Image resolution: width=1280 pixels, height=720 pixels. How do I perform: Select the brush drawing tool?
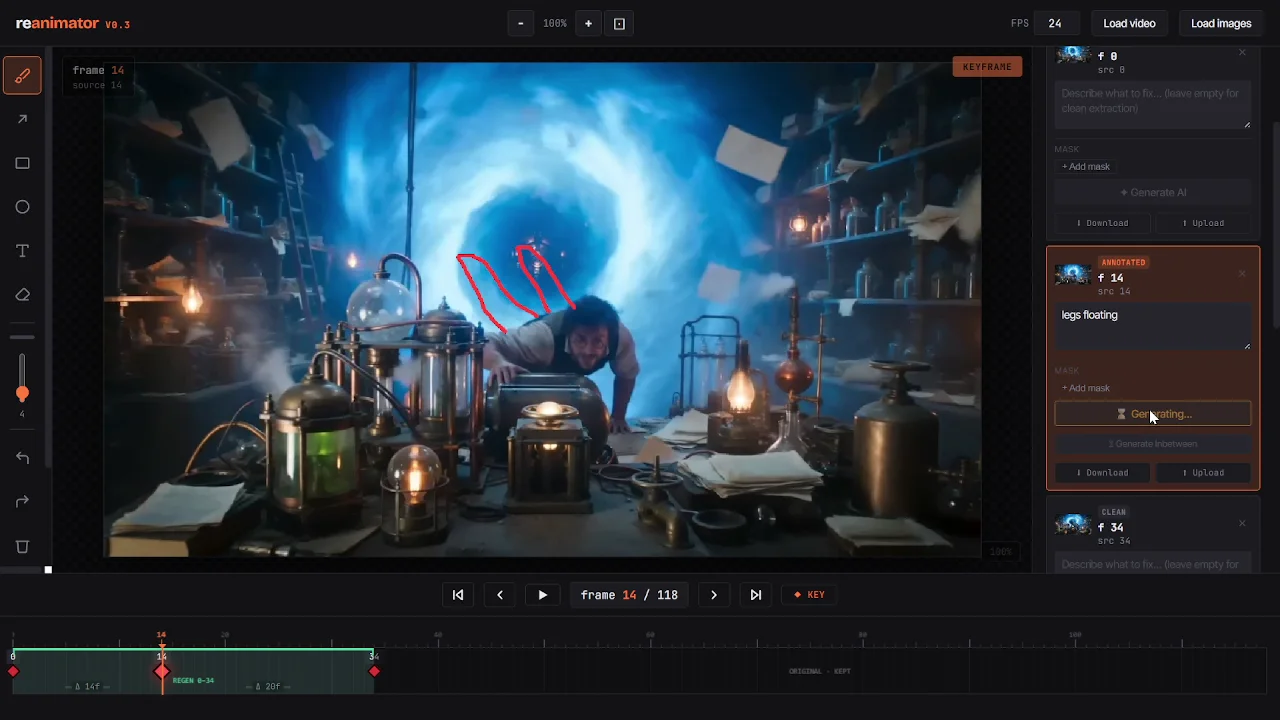[22, 76]
